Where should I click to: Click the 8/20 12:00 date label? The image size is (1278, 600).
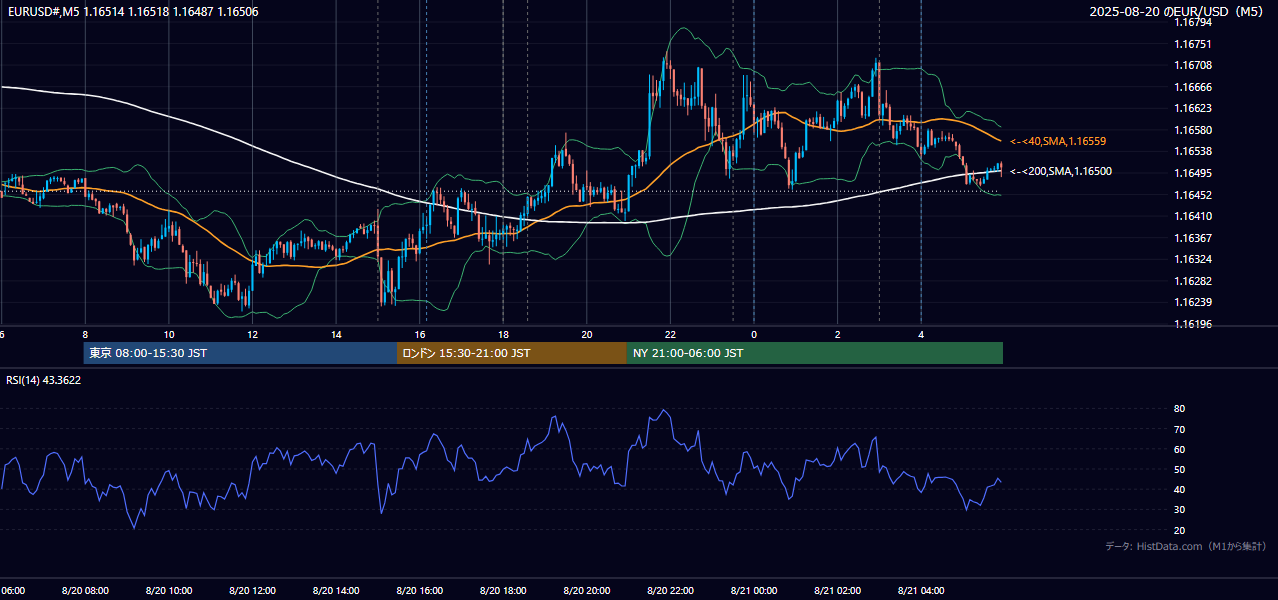(x=252, y=591)
